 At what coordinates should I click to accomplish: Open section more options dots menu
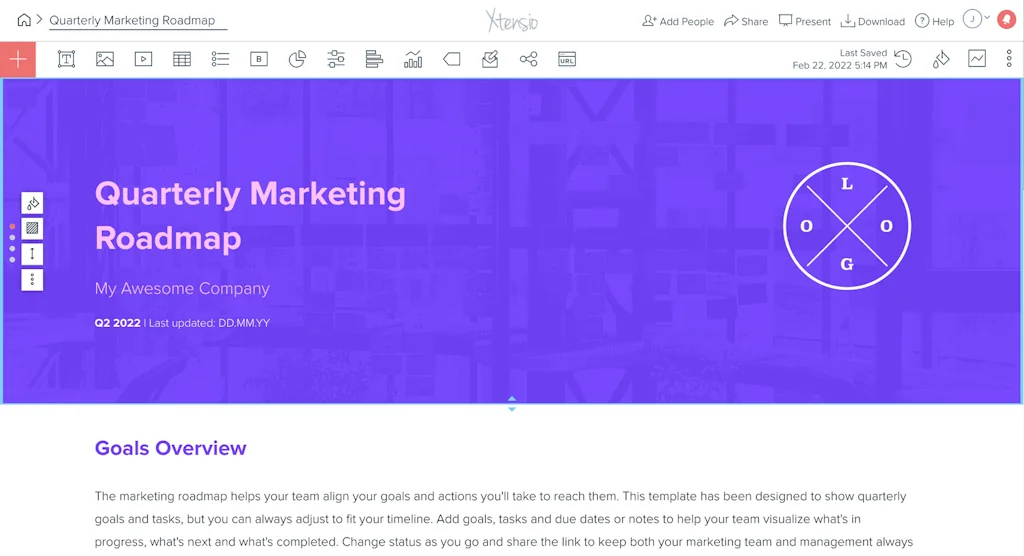tap(32, 279)
